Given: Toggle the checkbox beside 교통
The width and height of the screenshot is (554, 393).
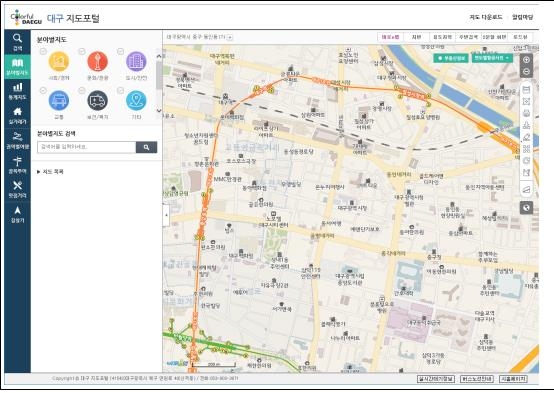Looking at the screenshot, I should click(43, 91).
